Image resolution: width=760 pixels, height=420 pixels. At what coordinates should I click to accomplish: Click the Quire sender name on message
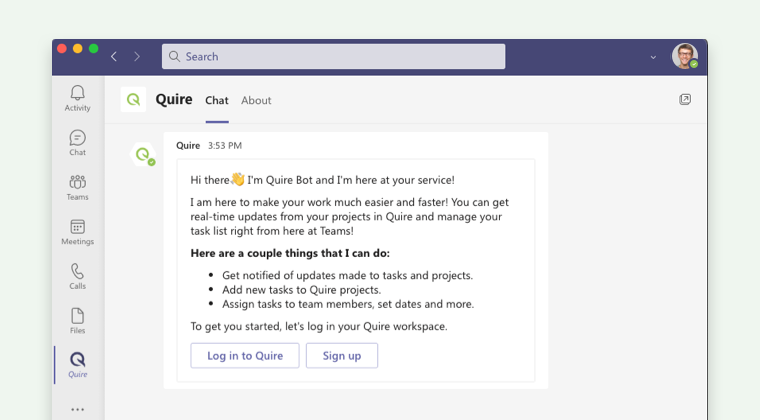click(x=188, y=146)
